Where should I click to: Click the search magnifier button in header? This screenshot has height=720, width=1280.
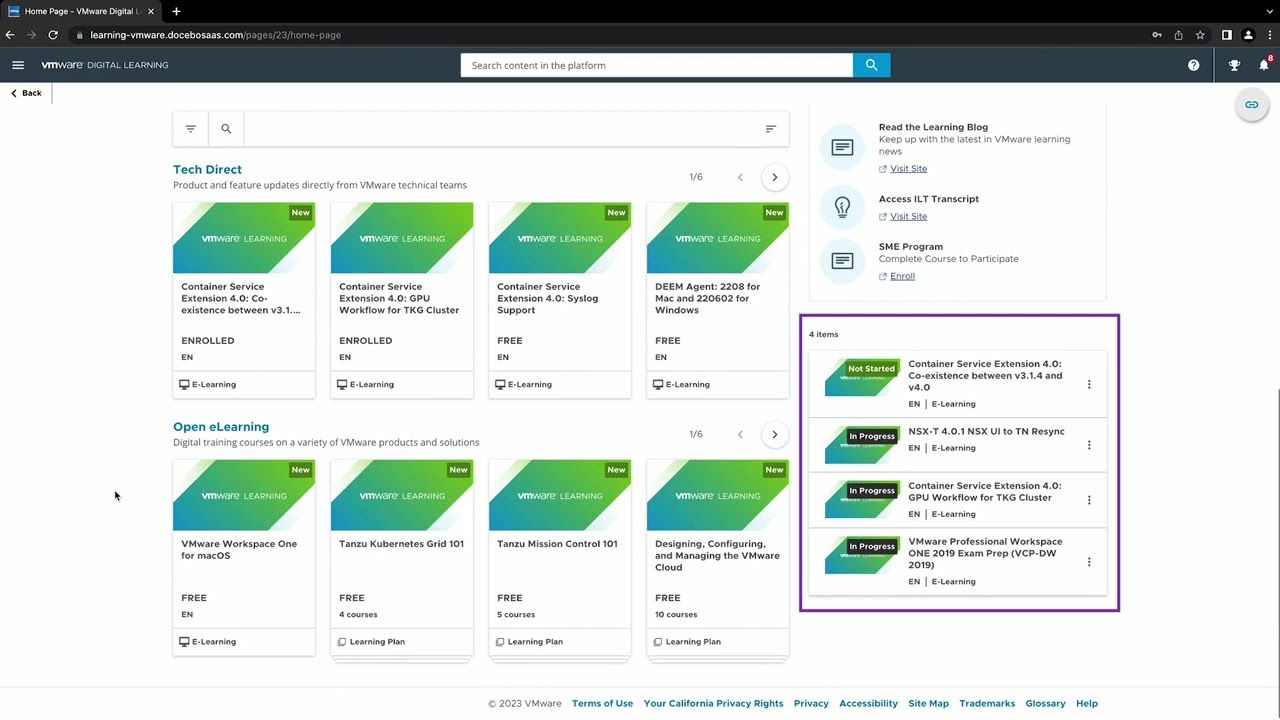[871, 65]
